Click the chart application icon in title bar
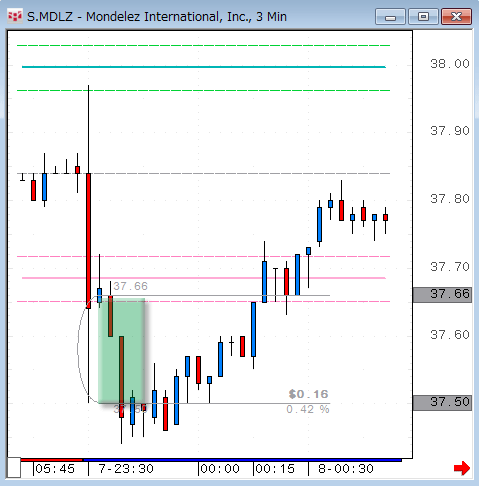 tap(15, 16)
